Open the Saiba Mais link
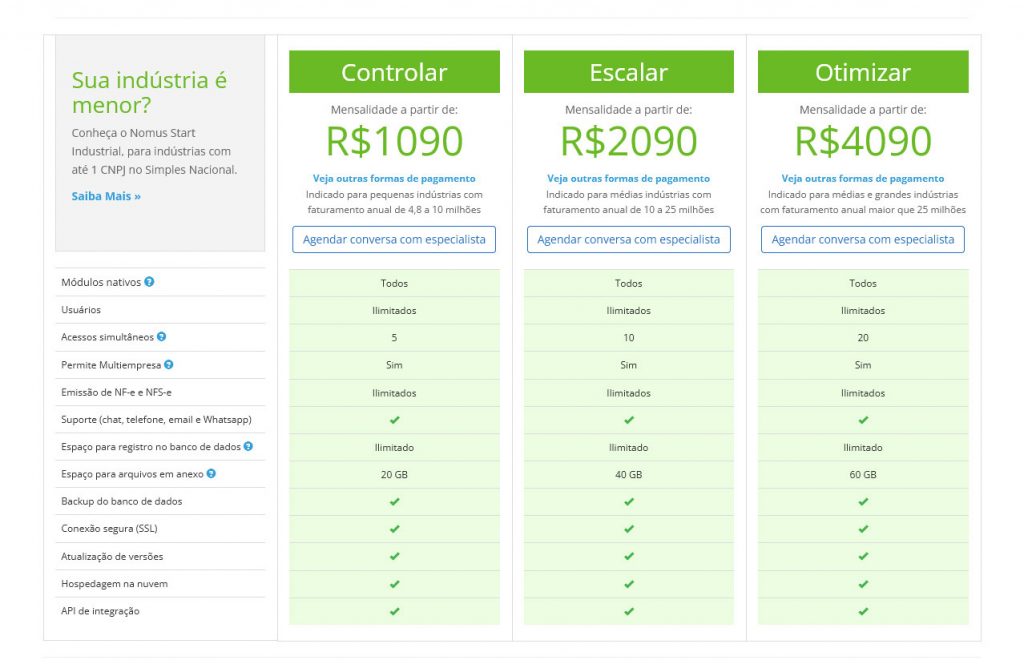The height and width of the screenshot is (664, 1024). (x=106, y=196)
